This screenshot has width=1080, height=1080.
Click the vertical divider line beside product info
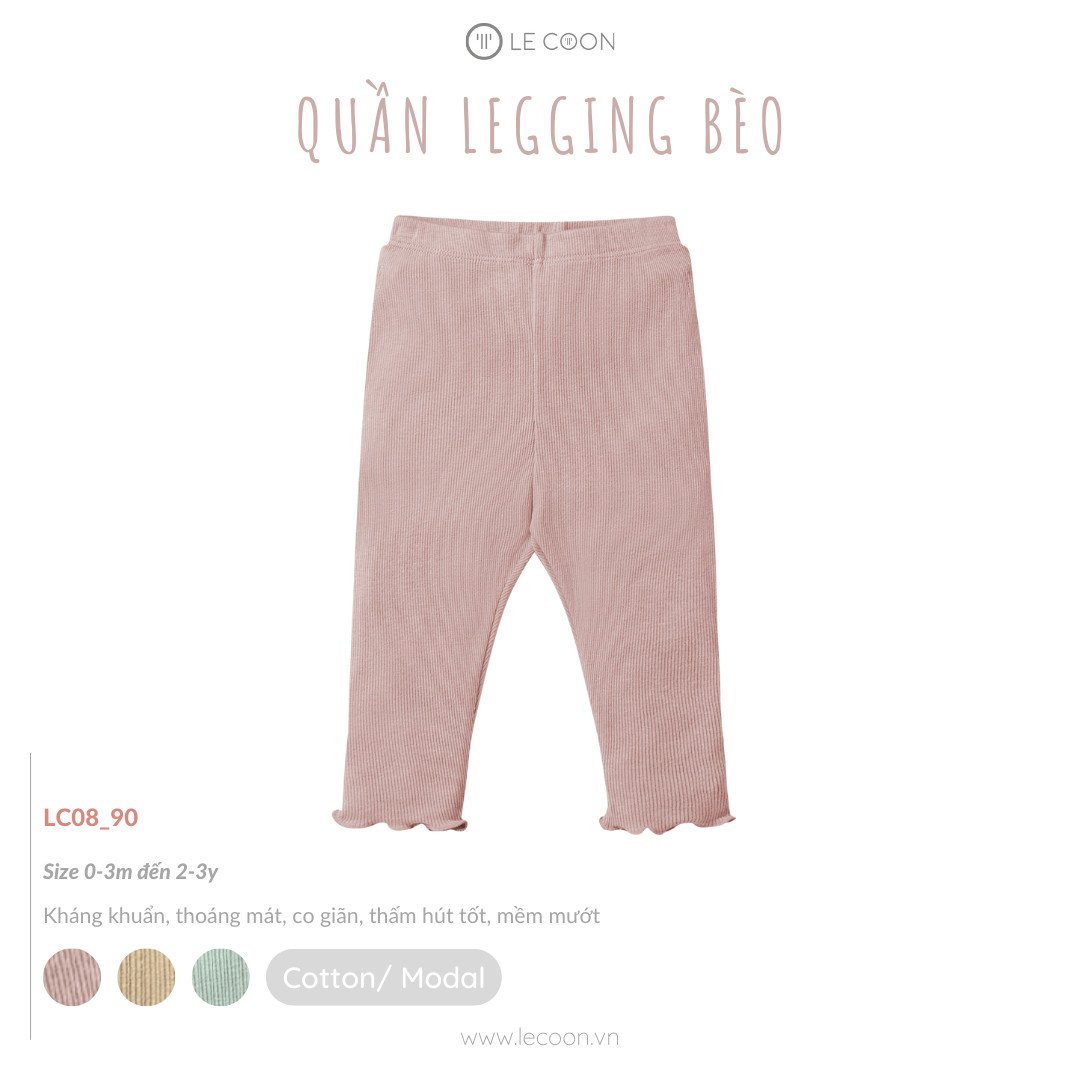31,896
